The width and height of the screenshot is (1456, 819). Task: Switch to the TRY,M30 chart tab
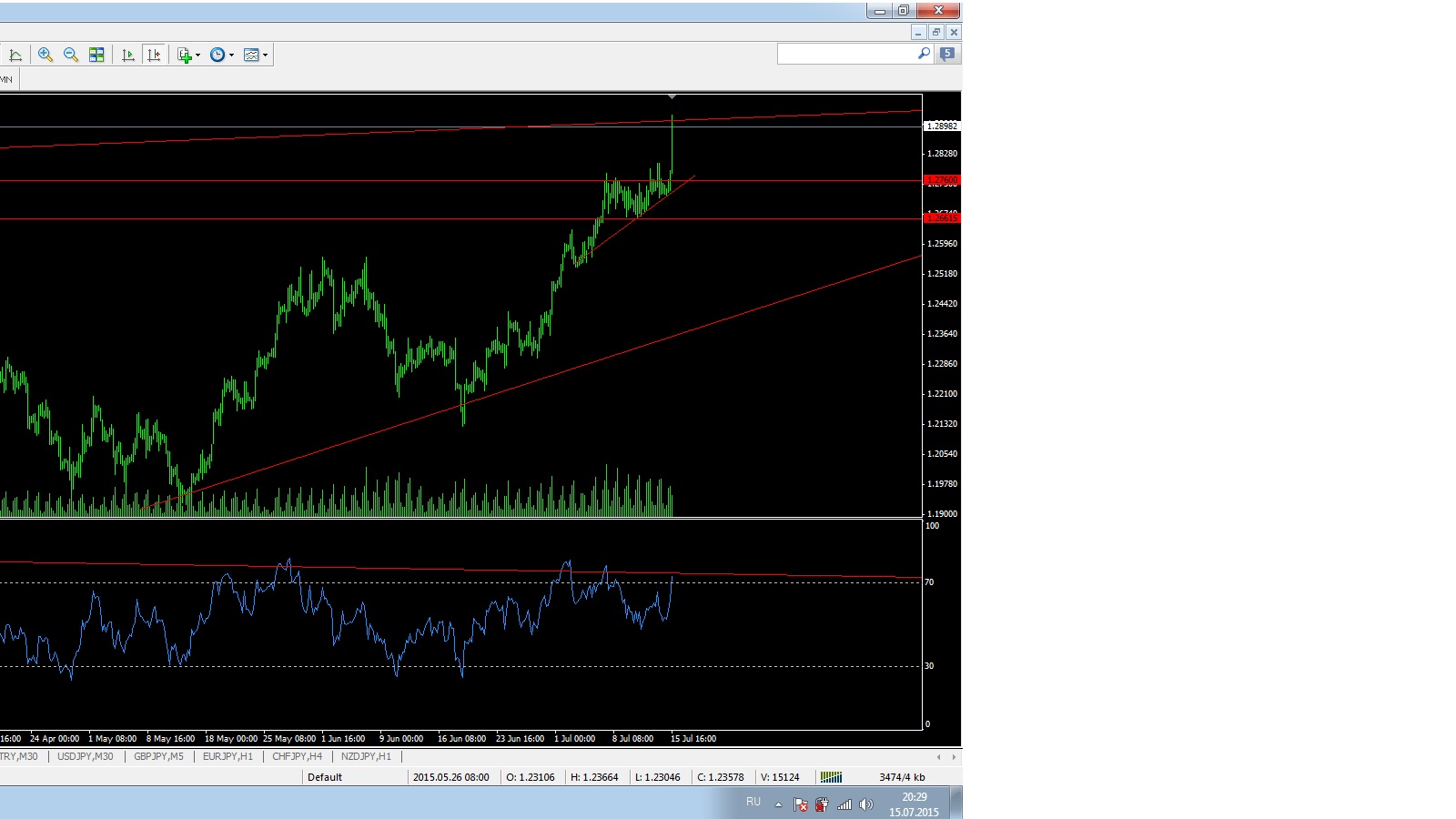click(x=20, y=756)
